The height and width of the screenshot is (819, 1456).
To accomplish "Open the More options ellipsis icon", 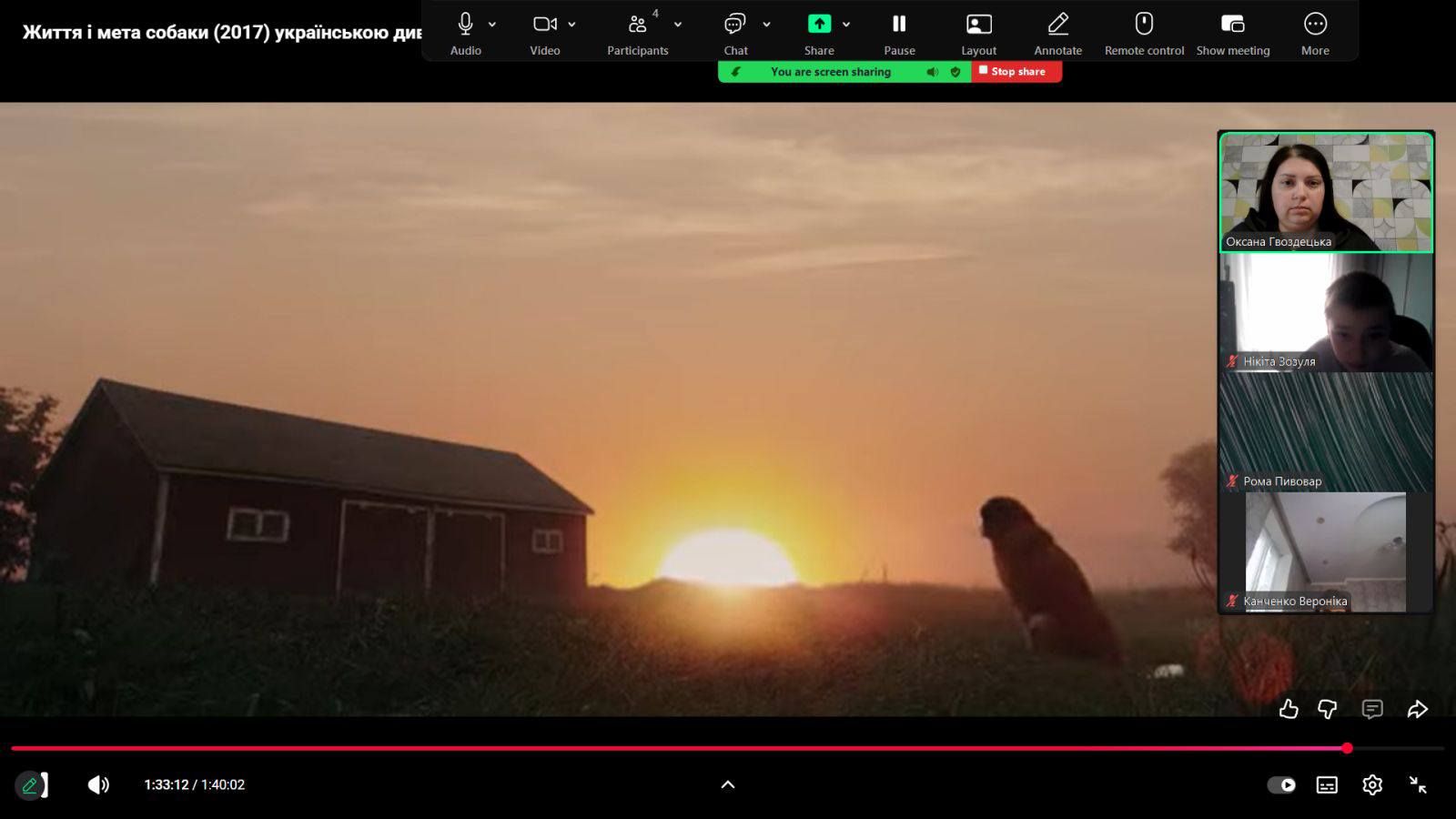I will point(1315,25).
